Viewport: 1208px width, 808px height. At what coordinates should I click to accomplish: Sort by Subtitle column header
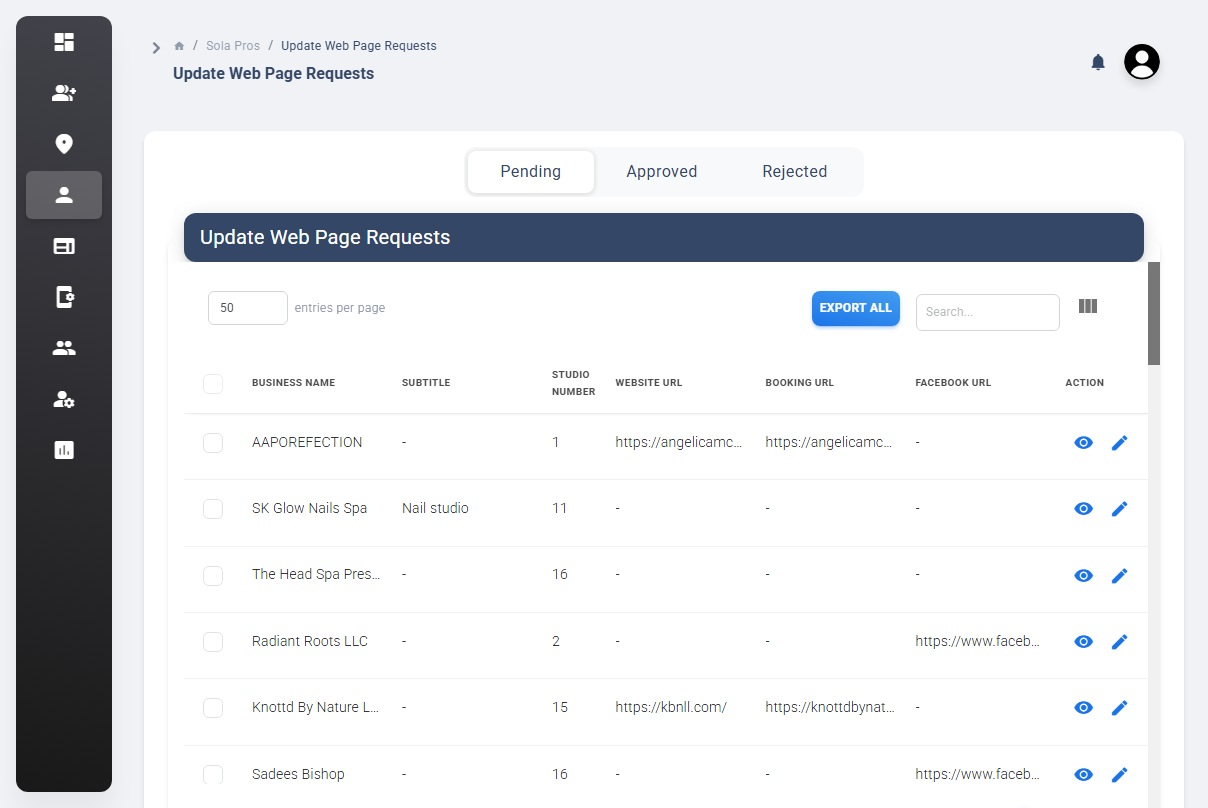[x=426, y=383]
